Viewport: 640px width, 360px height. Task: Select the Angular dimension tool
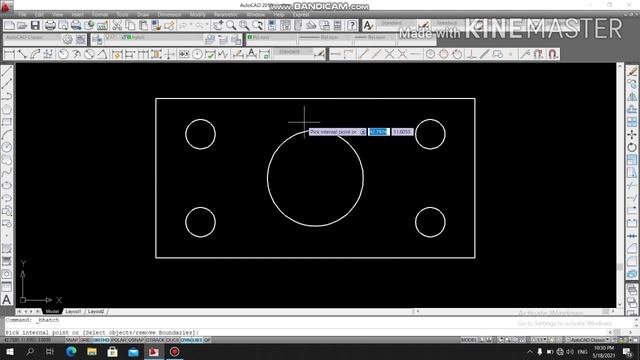[102, 54]
